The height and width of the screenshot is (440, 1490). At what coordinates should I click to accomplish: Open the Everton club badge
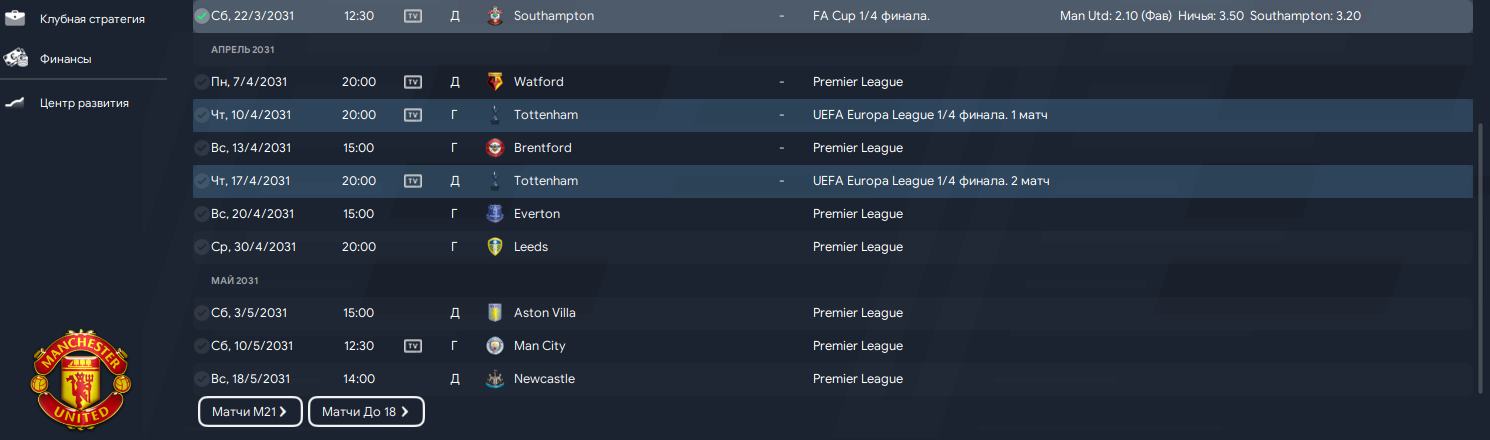click(x=495, y=214)
